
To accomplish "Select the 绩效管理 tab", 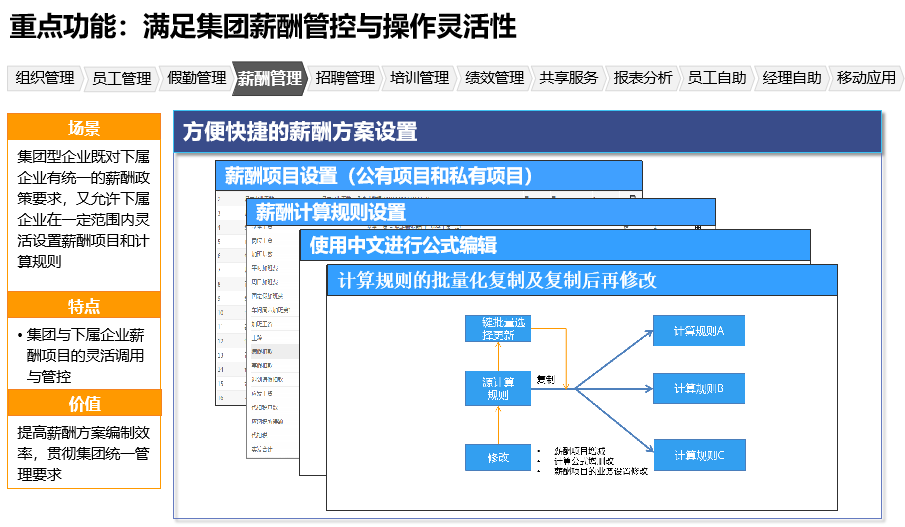I will pyautogui.click(x=494, y=78).
